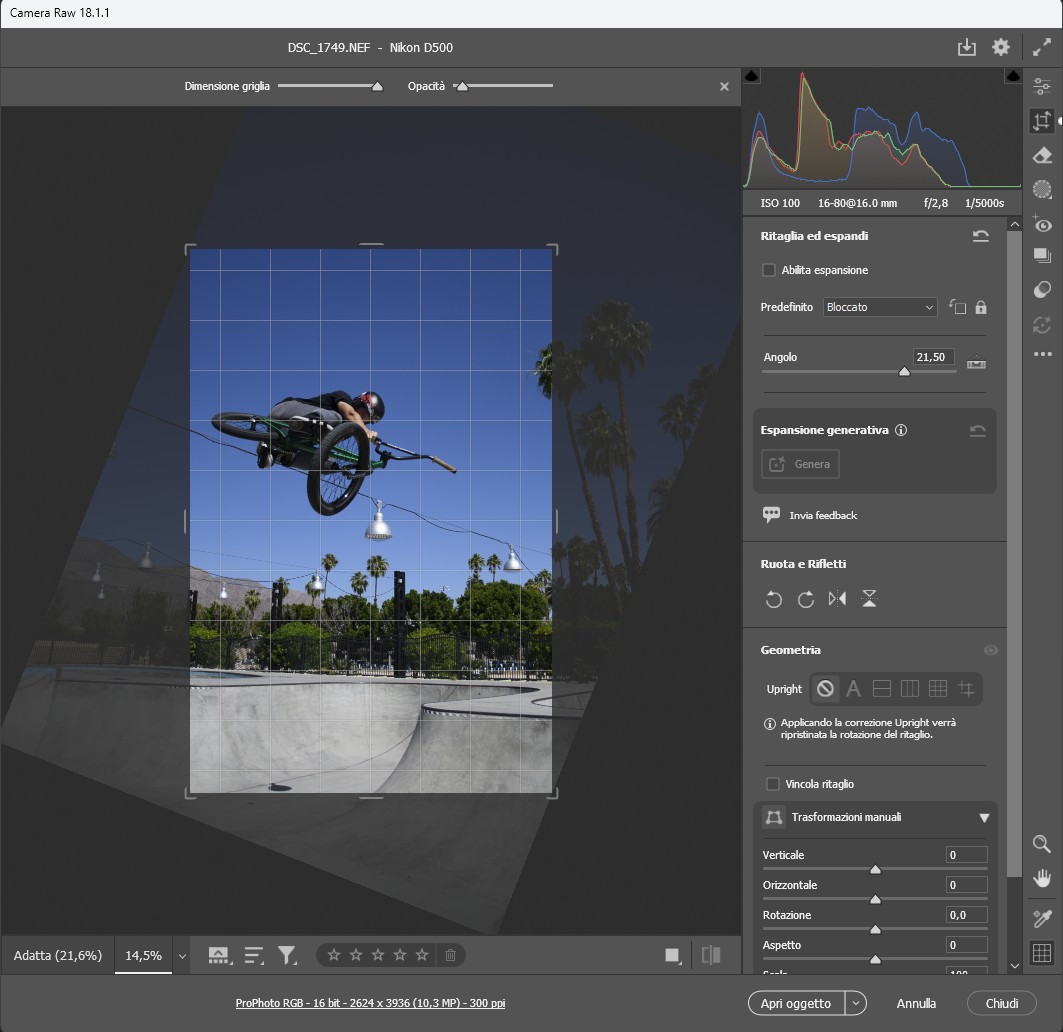
Task: Select the Healing eraser tool in sidebar
Action: click(x=1042, y=155)
